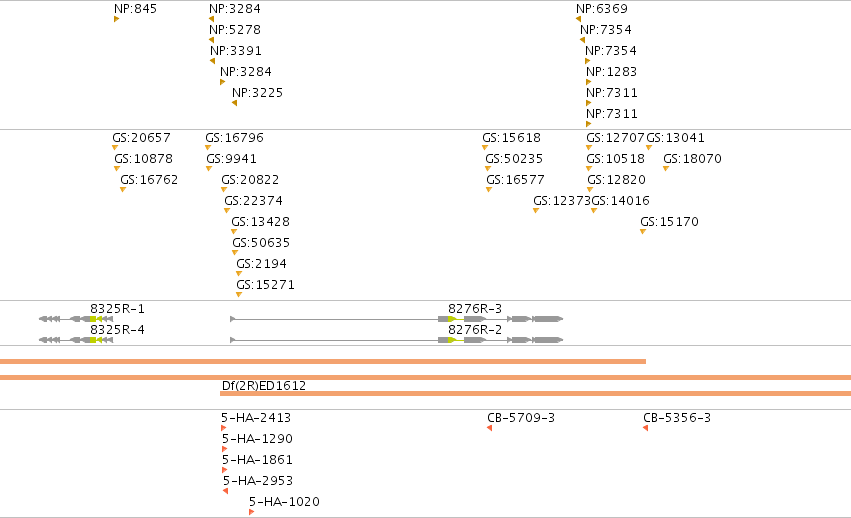Select the GS:20822 insertion triangle
Screen dimensions: 851x518
224,189
